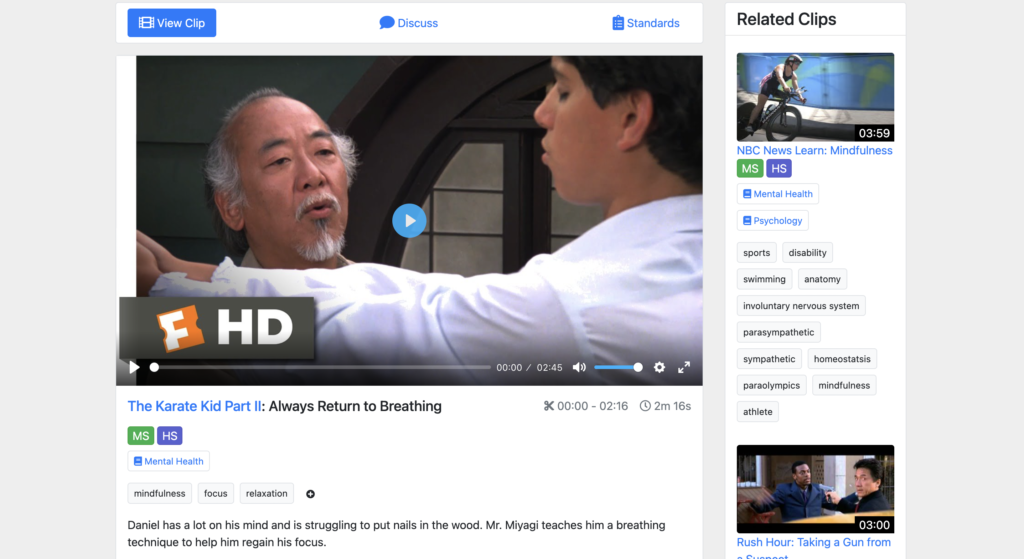Viewport: 1024px width, 559px height.
Task: Select the swimming tag
Action: pyautogui.click(x=764, y=280)
